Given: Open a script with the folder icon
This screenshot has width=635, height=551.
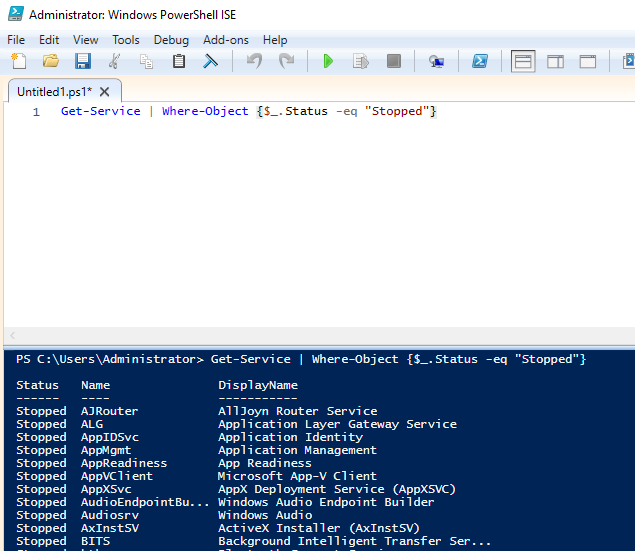Looking at the screenshot, I should [50, 62].
